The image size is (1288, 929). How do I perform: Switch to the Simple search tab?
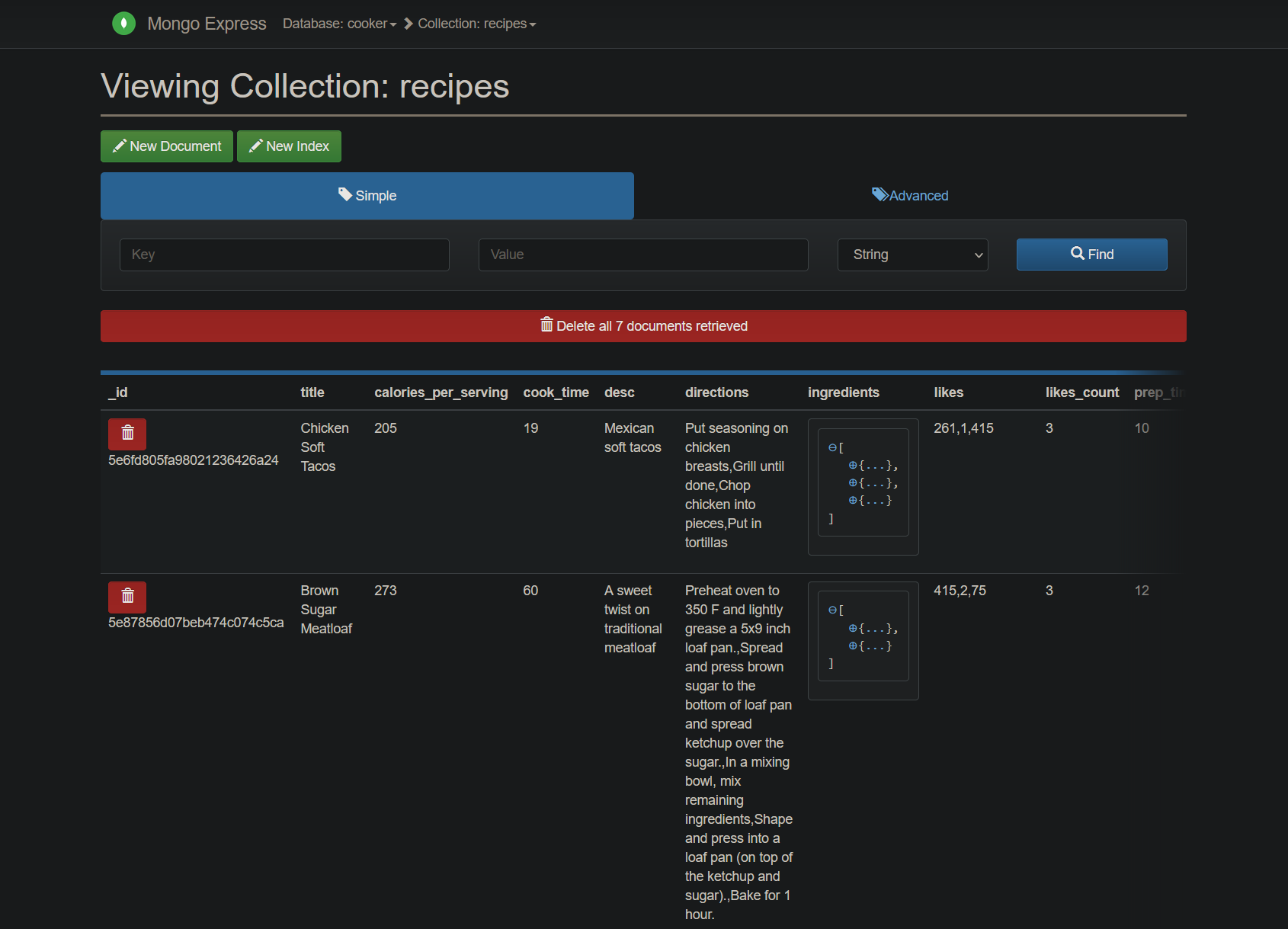point(367,196)
